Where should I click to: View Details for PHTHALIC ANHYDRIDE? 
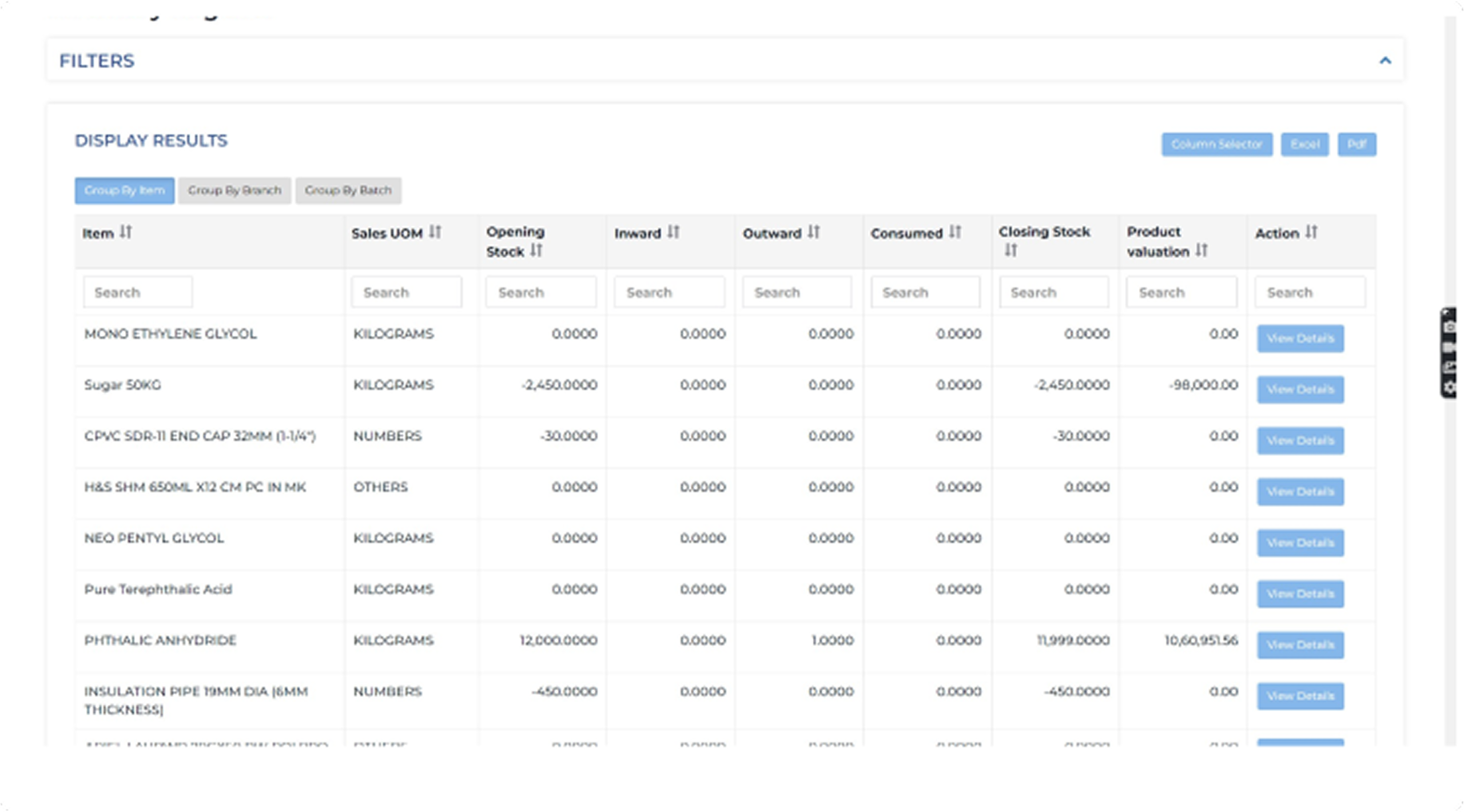click(x=1300, y=645)
